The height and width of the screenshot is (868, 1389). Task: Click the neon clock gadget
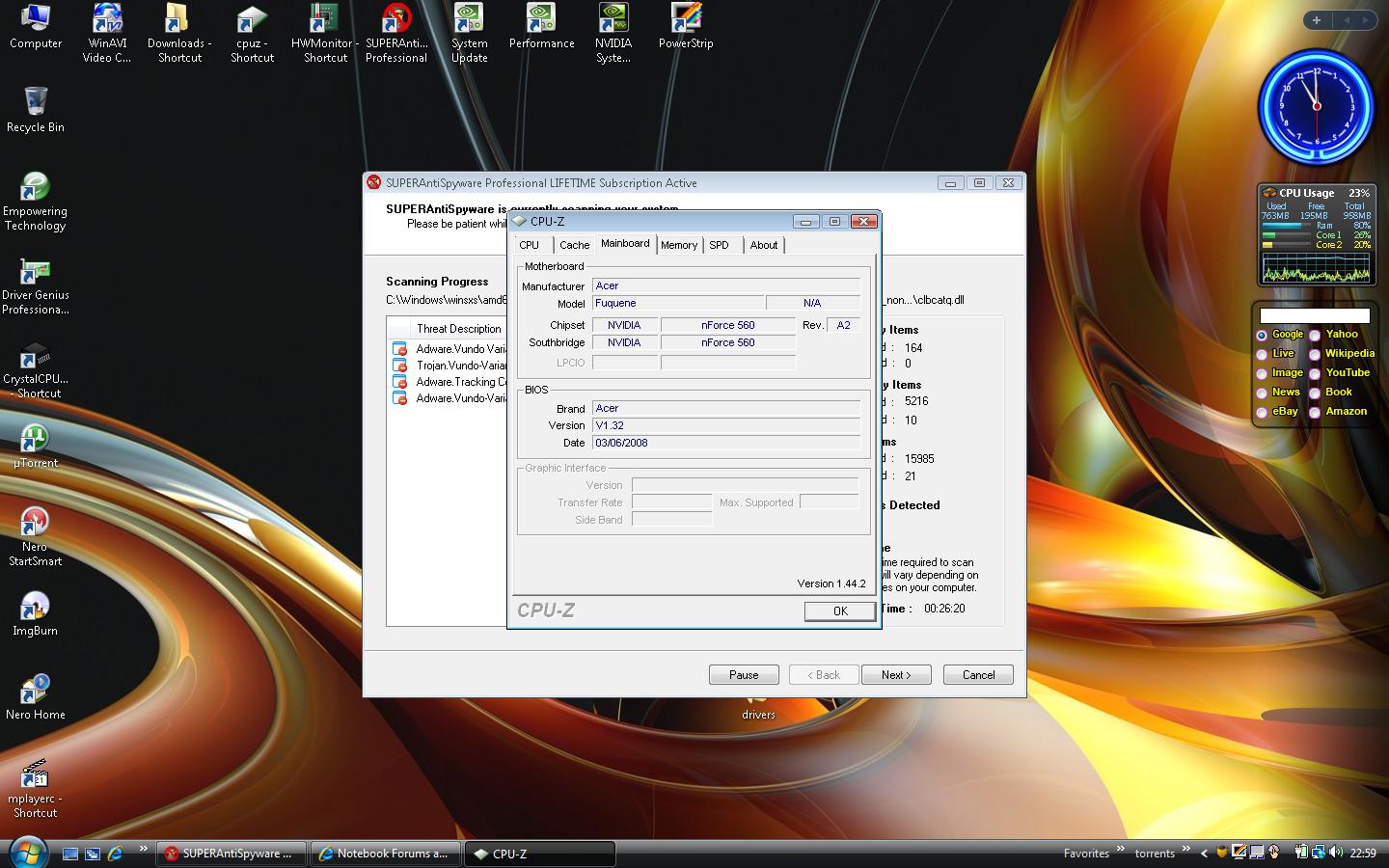[1316, 106]
